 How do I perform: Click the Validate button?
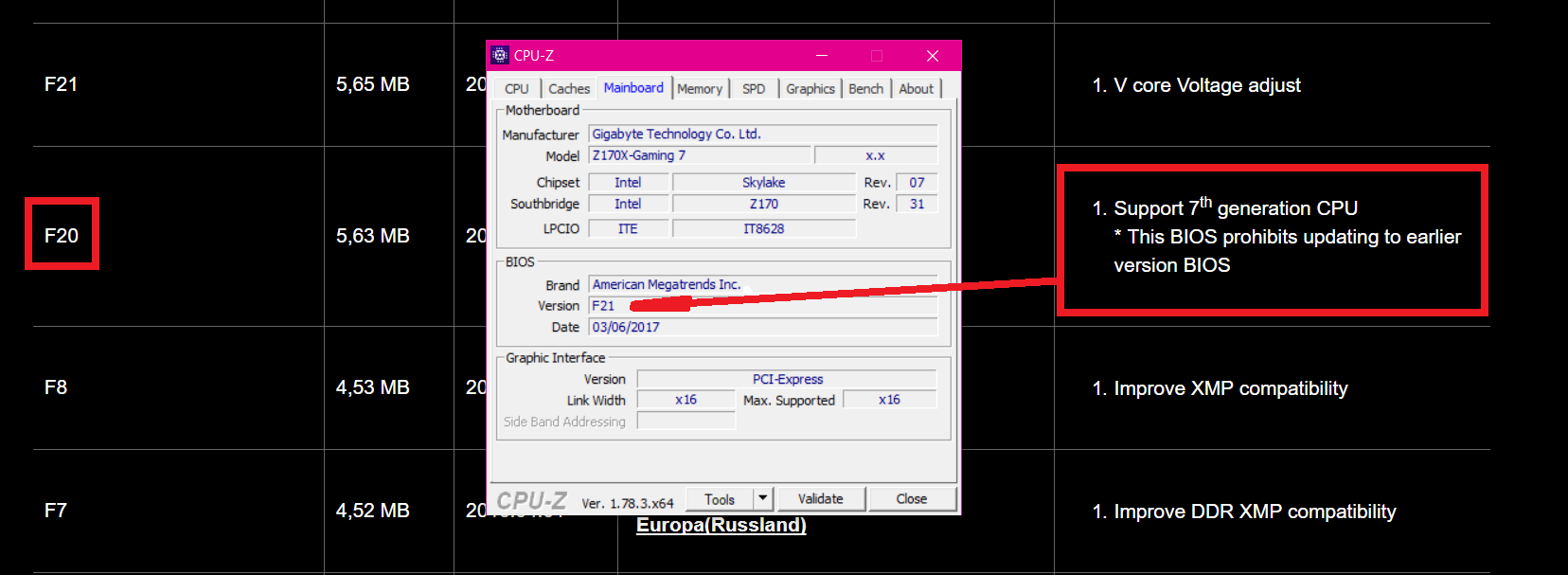820,499
